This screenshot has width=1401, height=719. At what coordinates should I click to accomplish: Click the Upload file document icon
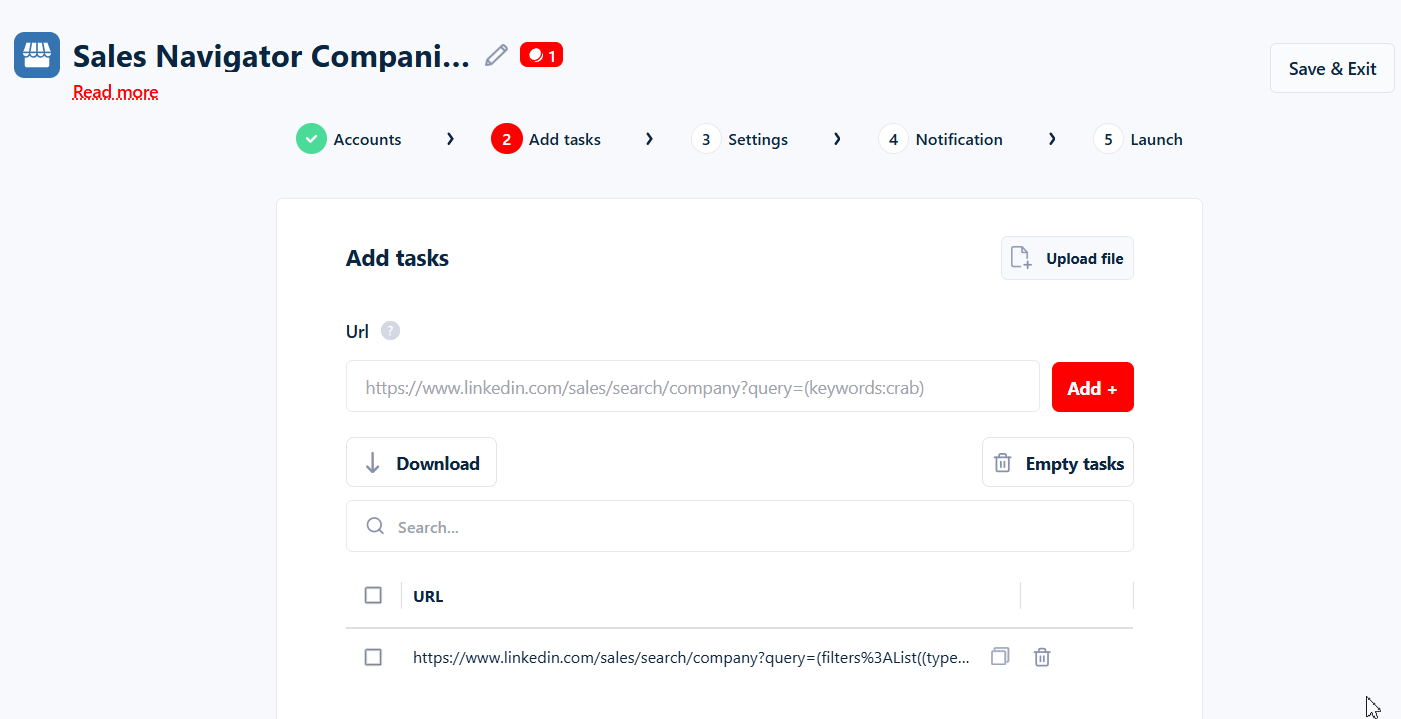[1020, 257]
